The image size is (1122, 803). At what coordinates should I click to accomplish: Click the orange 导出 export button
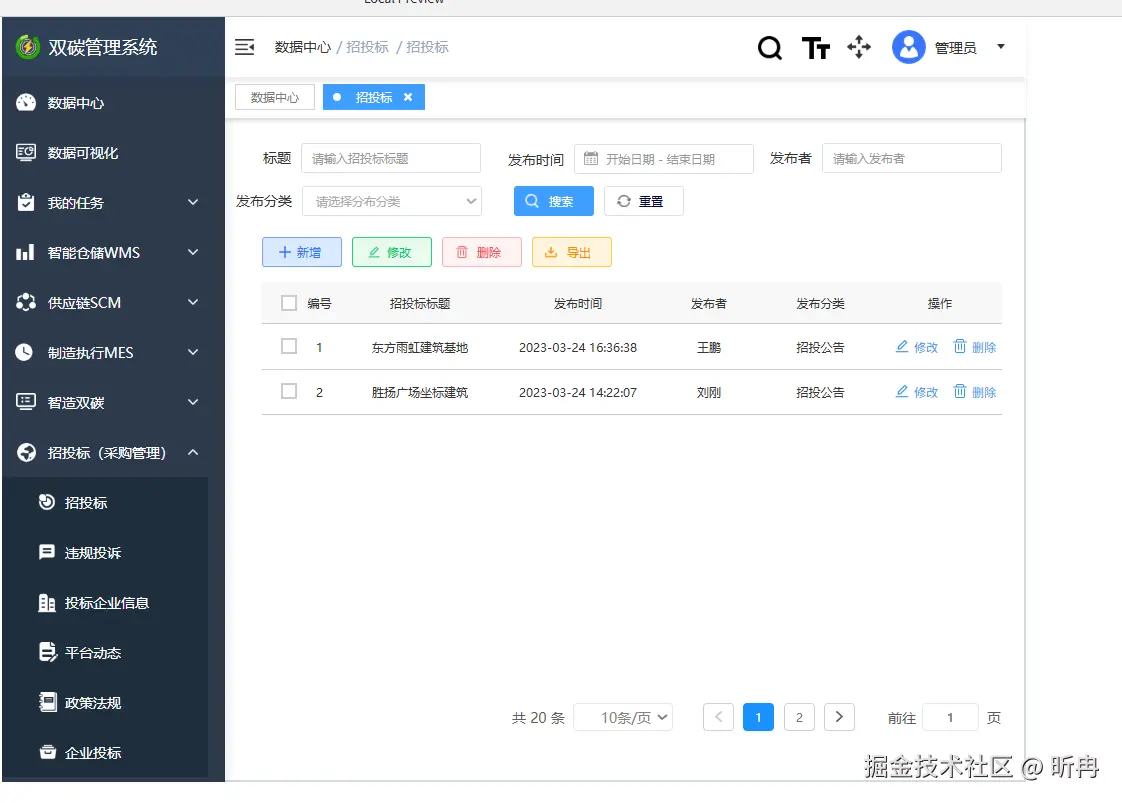[x=572, y=252]
